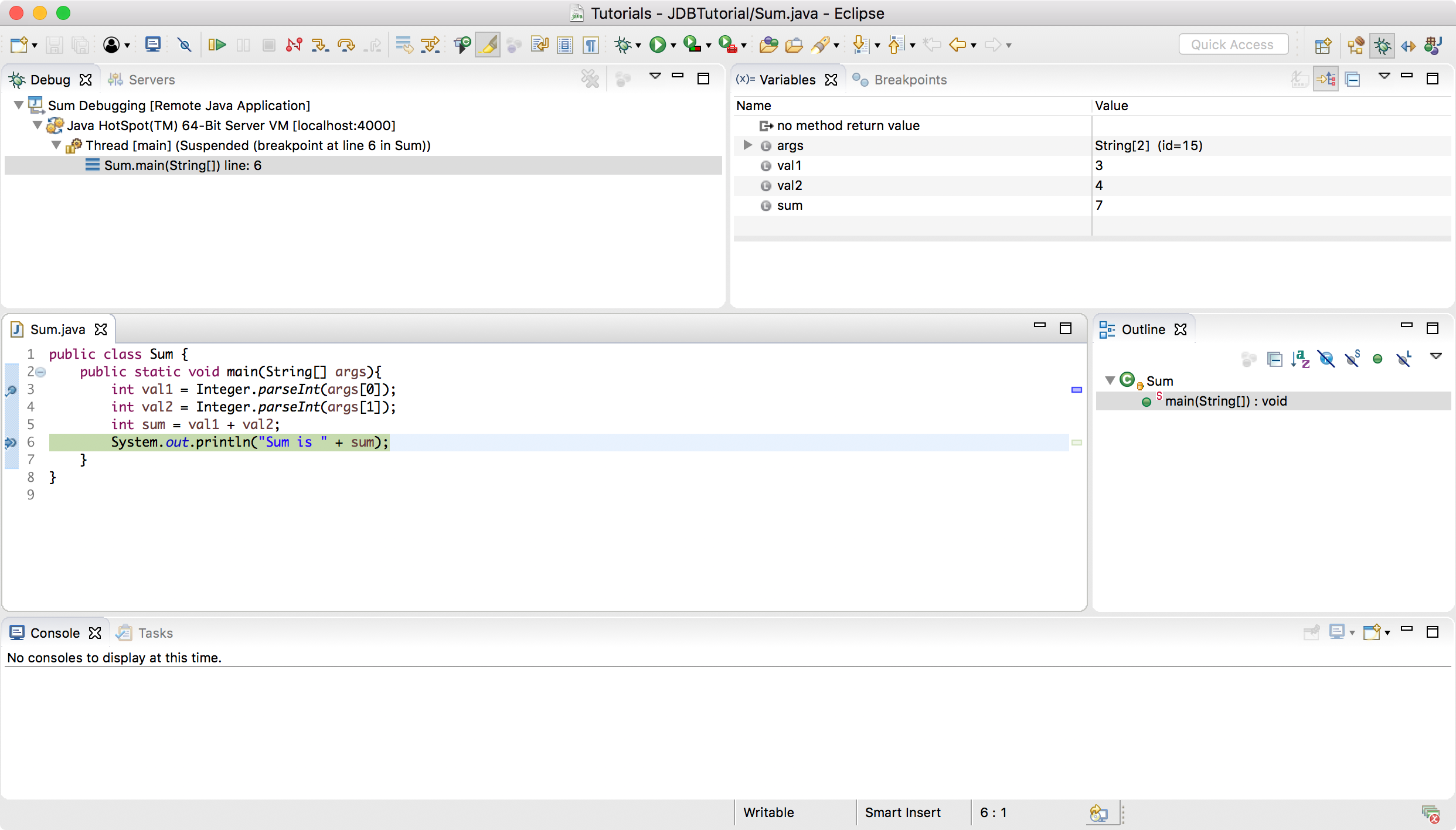Click the Save All toolbar icon
The height and width of the screenshot is (830, 1456).
(x=80, y=45)
